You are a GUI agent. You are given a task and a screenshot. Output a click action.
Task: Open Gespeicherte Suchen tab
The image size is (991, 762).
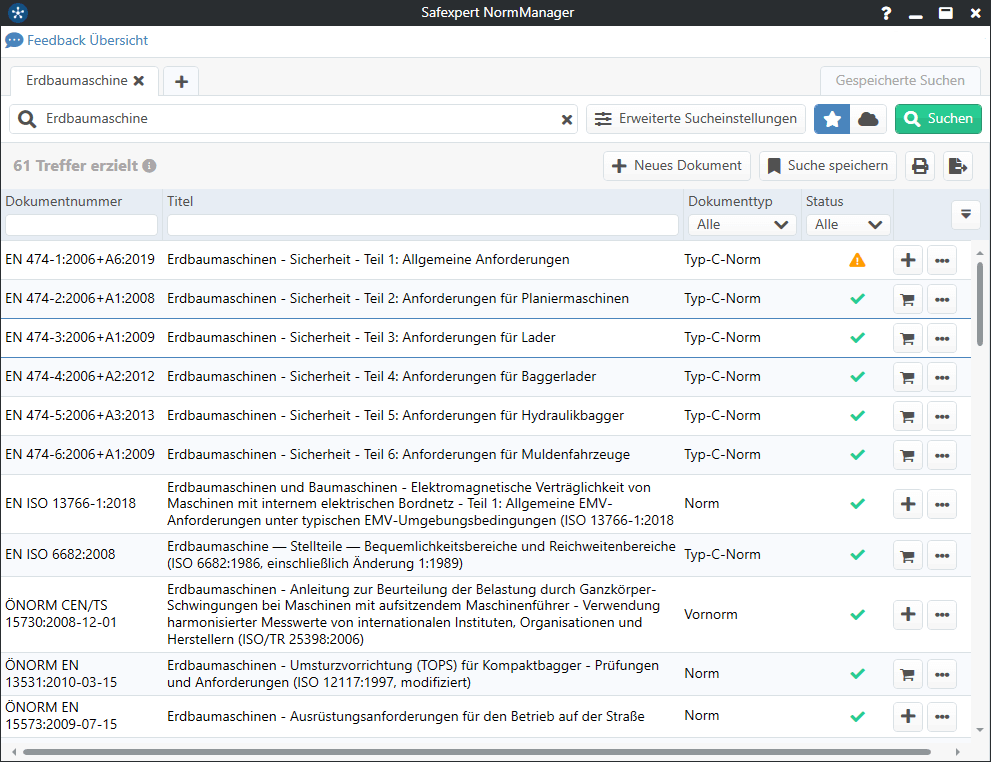900,81
